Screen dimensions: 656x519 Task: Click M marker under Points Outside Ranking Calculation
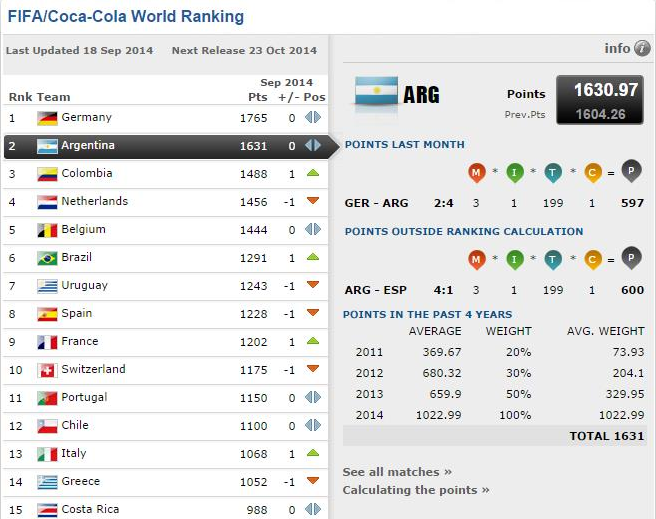[x=477, y=260]
